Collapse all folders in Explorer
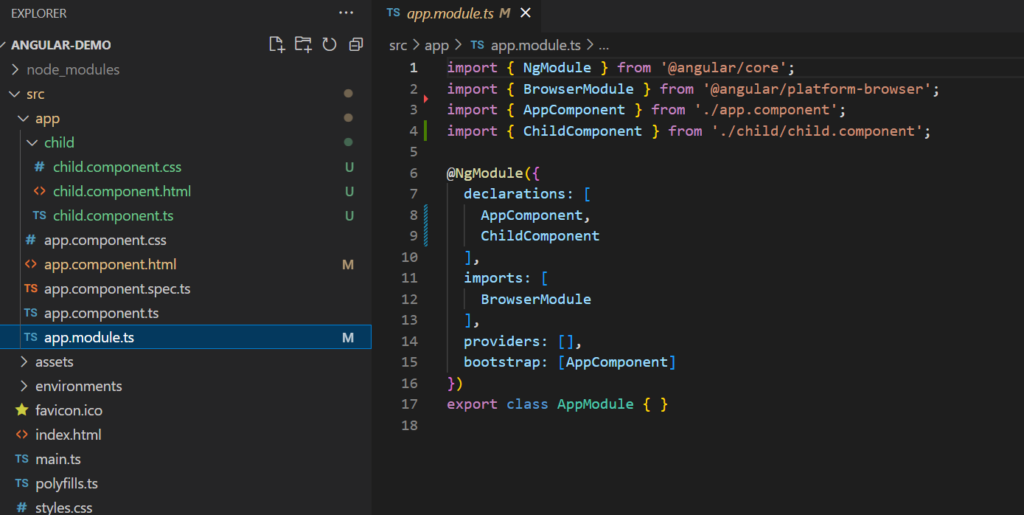The height and width of the screenshot is (515, 1024). (356, 44)
